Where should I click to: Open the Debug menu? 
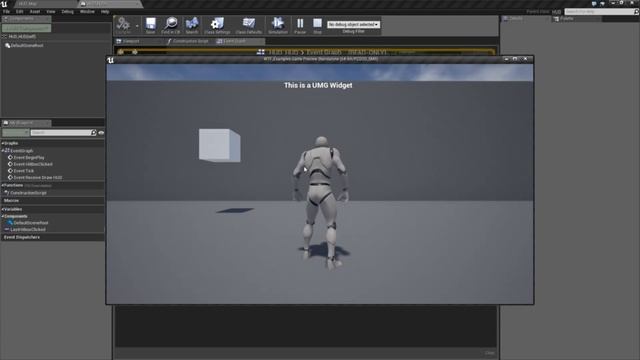click(67, 11)
